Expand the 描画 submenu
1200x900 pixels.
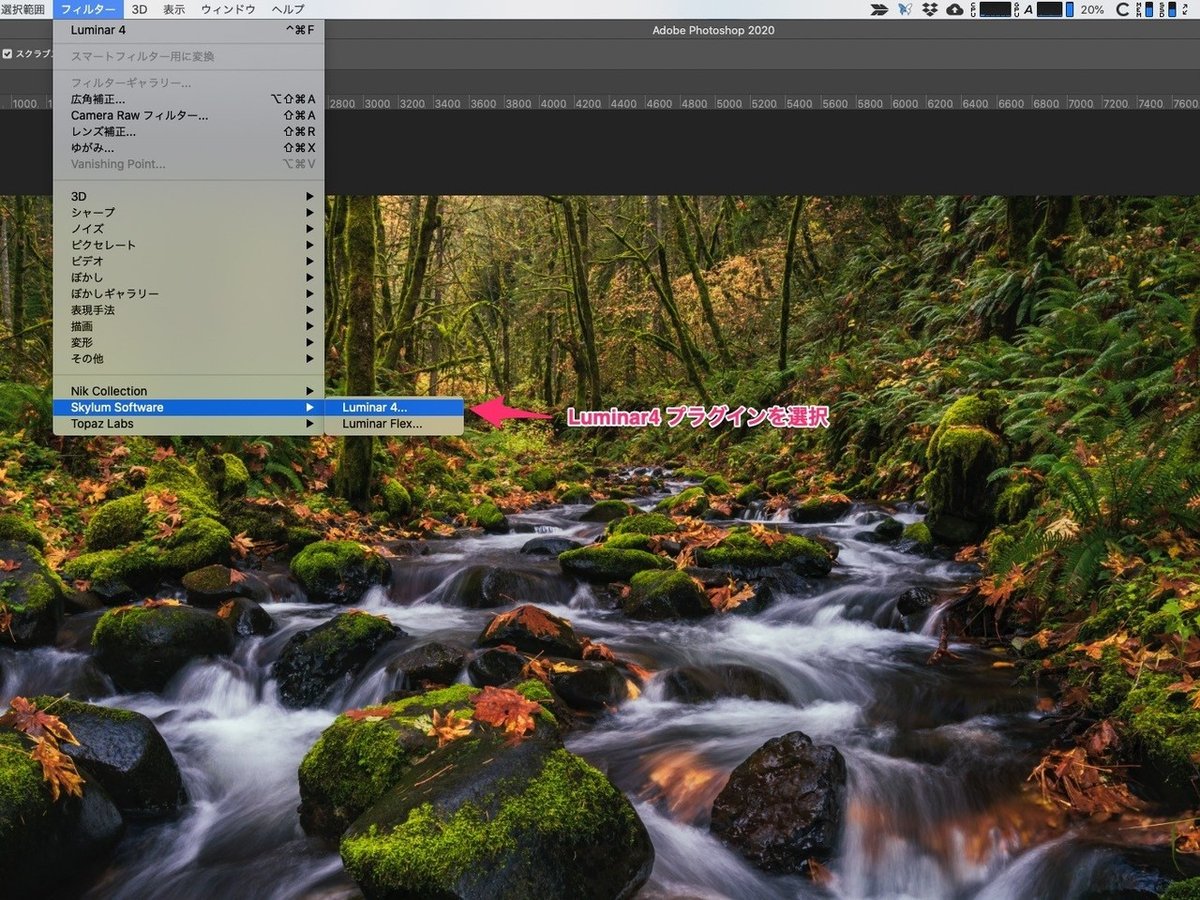tap(189, 326)
